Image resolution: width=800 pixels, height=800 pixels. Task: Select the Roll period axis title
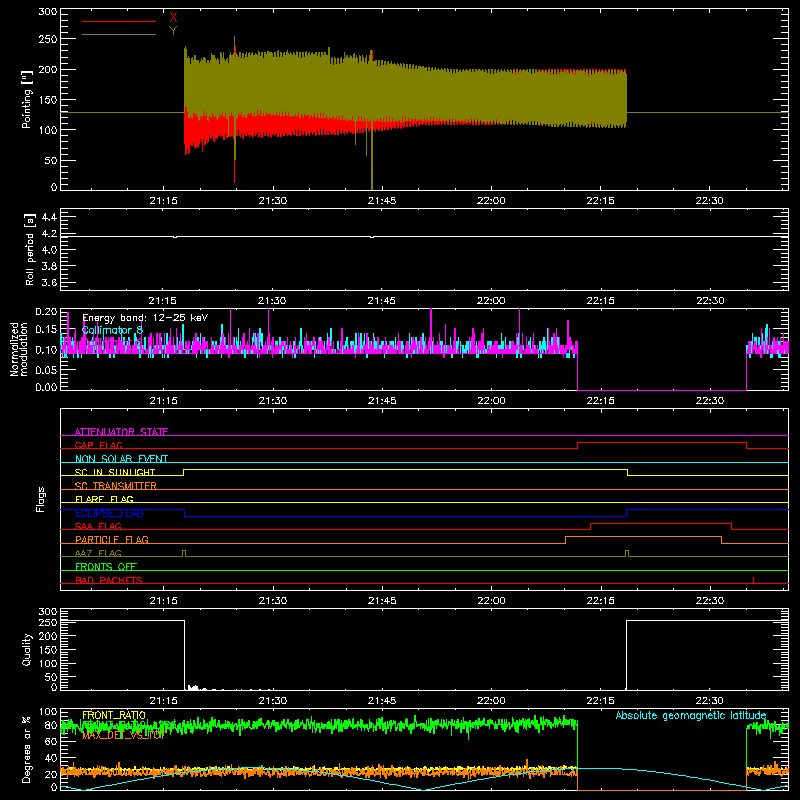29,249
